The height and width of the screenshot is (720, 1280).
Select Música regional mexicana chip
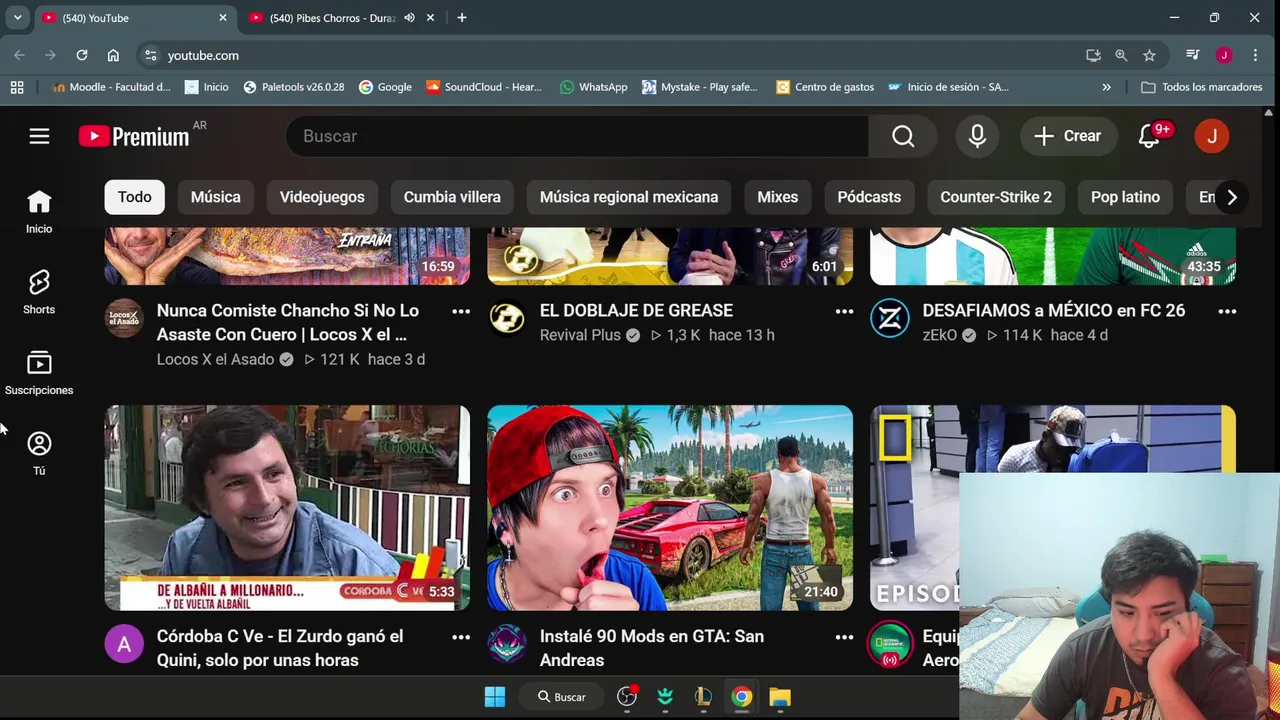629,197
